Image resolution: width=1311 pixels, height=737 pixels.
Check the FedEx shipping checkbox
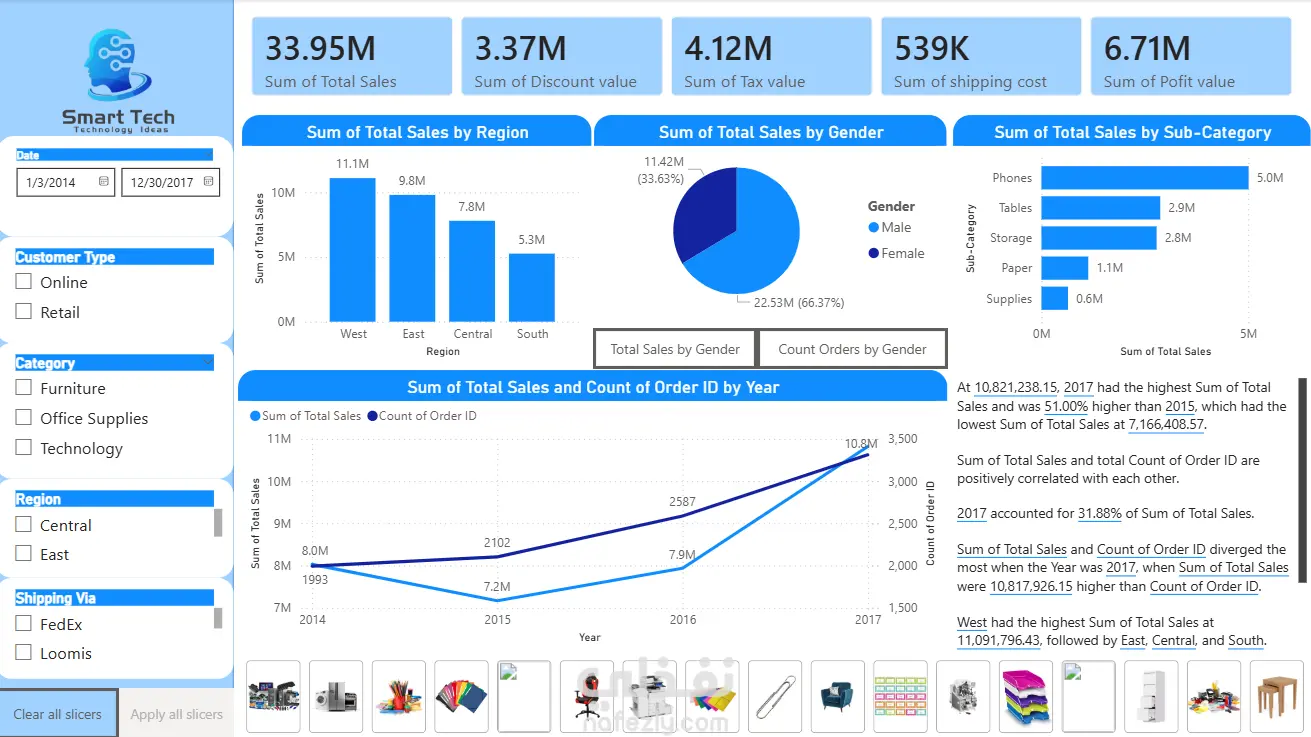click(24, 624)
